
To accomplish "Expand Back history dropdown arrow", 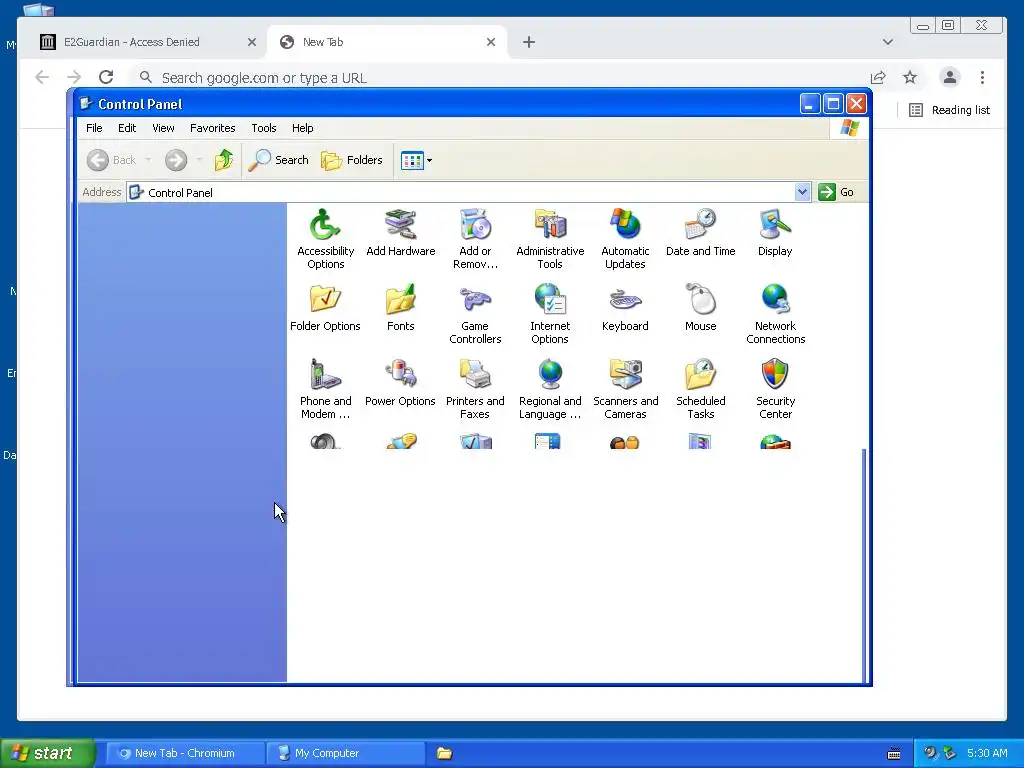I will pyautogui.click(x=148, y=160).
